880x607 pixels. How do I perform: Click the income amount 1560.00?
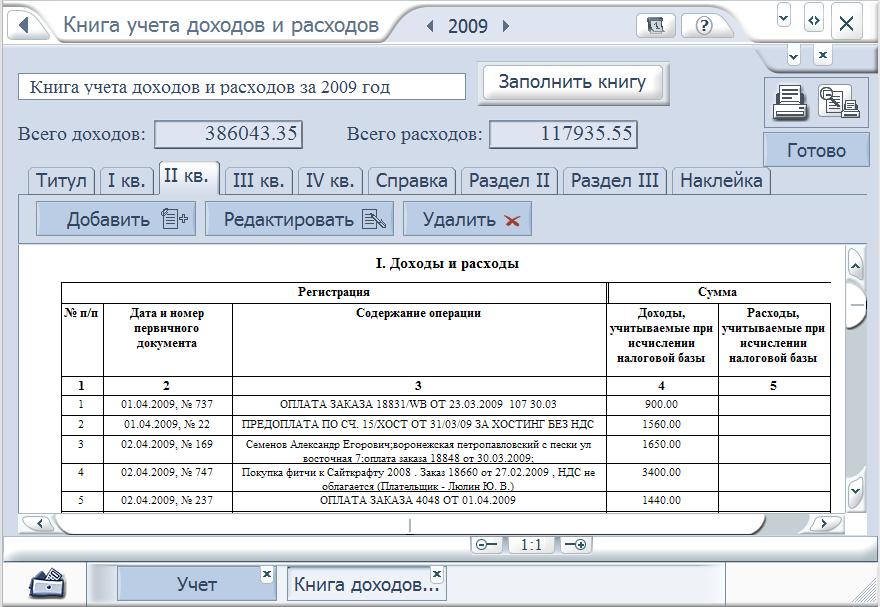(x=662, y=424)
